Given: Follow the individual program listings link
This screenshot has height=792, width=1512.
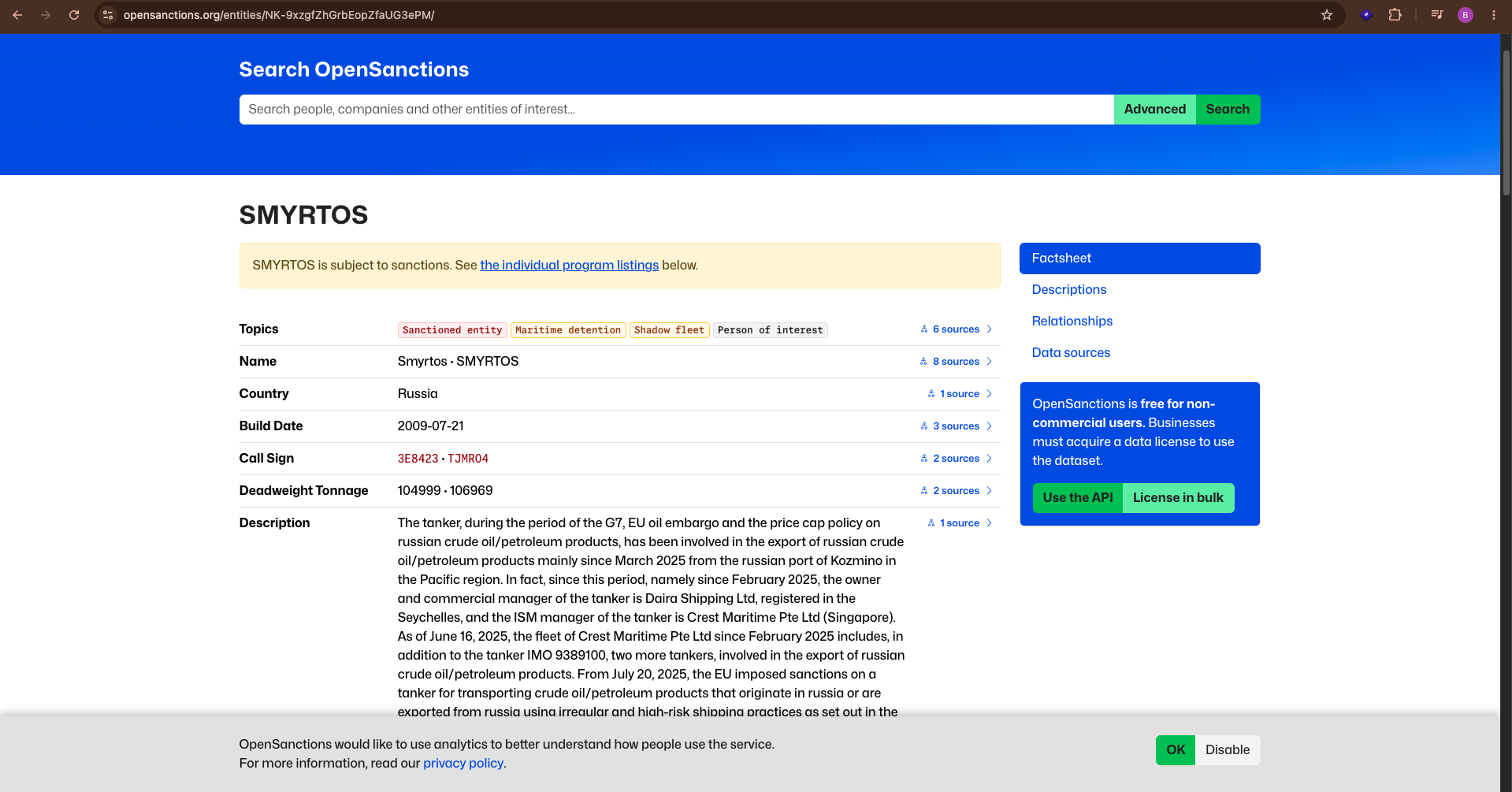Looking at the screenshot, I should click(570, 266).
